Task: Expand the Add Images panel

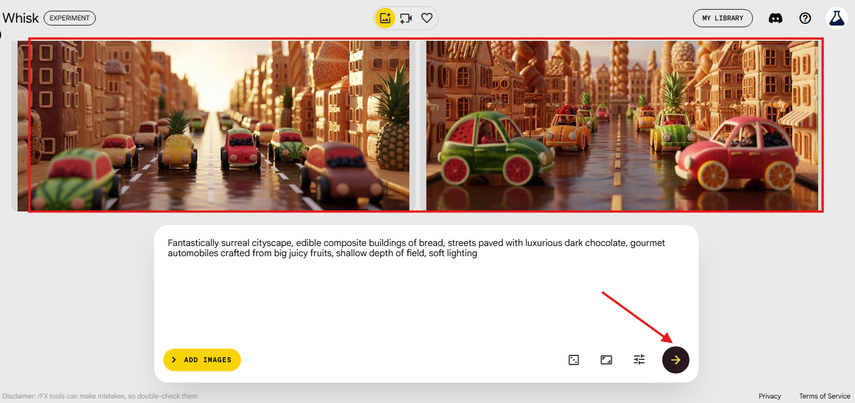Action: [202, 360]
